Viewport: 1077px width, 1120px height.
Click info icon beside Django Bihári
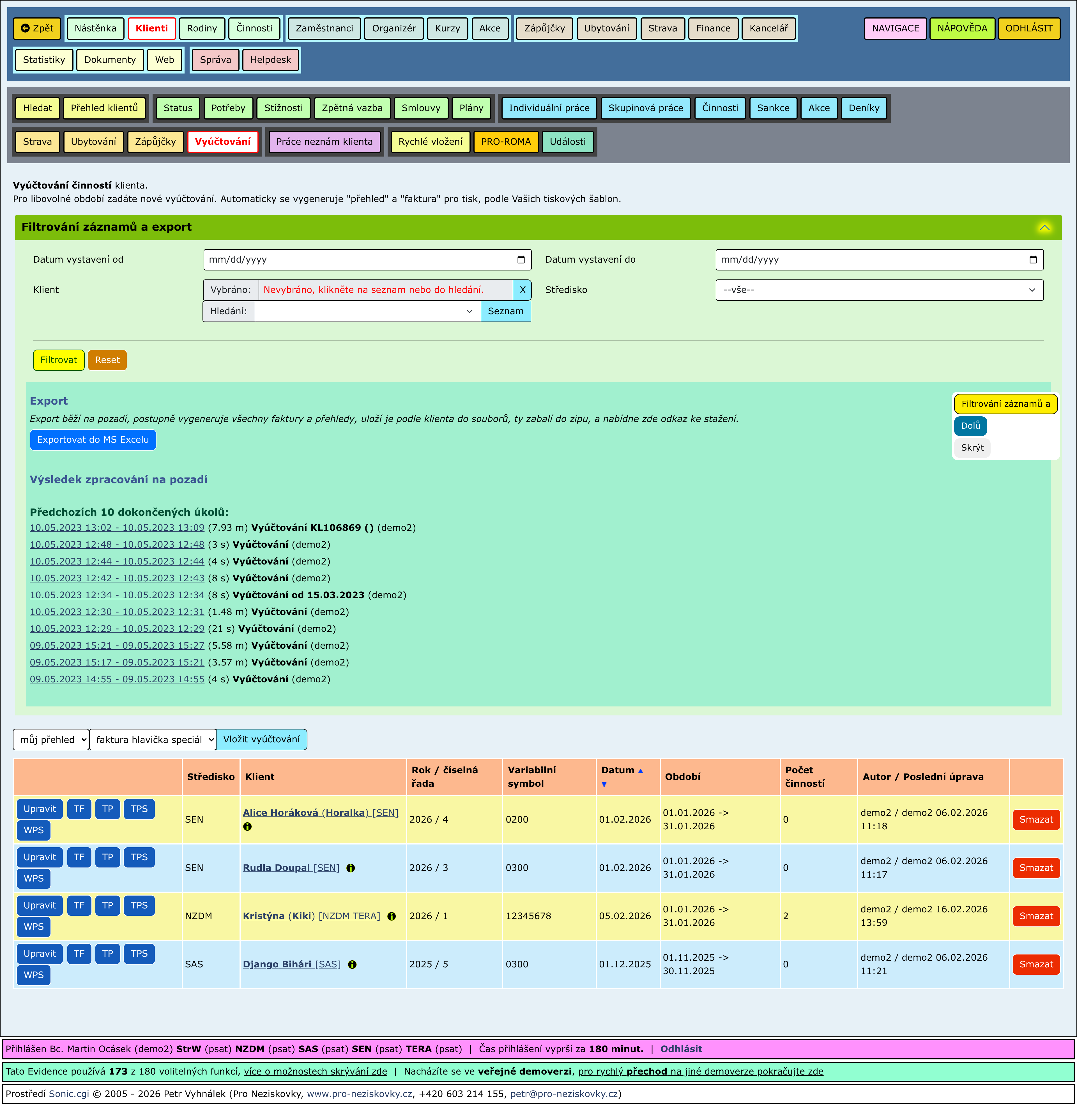coord(353,964)
